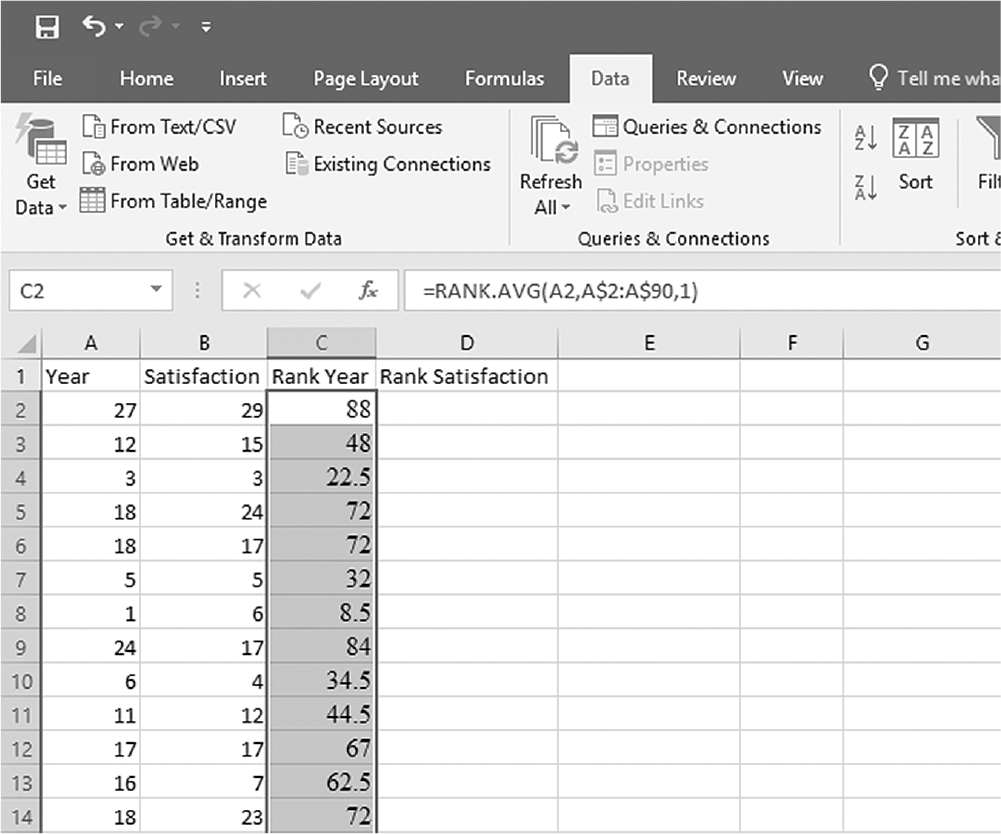The height and width of the screenshot is (834, 1001).
Task: Click the Insert Function fx button
Action: point(368,291)
